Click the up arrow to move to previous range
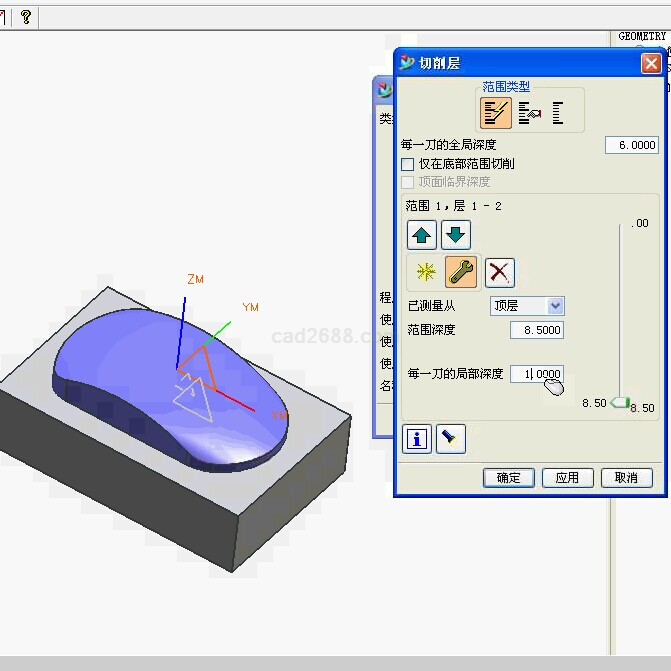This screenshot has height=671, width=671. pyautogui.click(x=422, y=235)
